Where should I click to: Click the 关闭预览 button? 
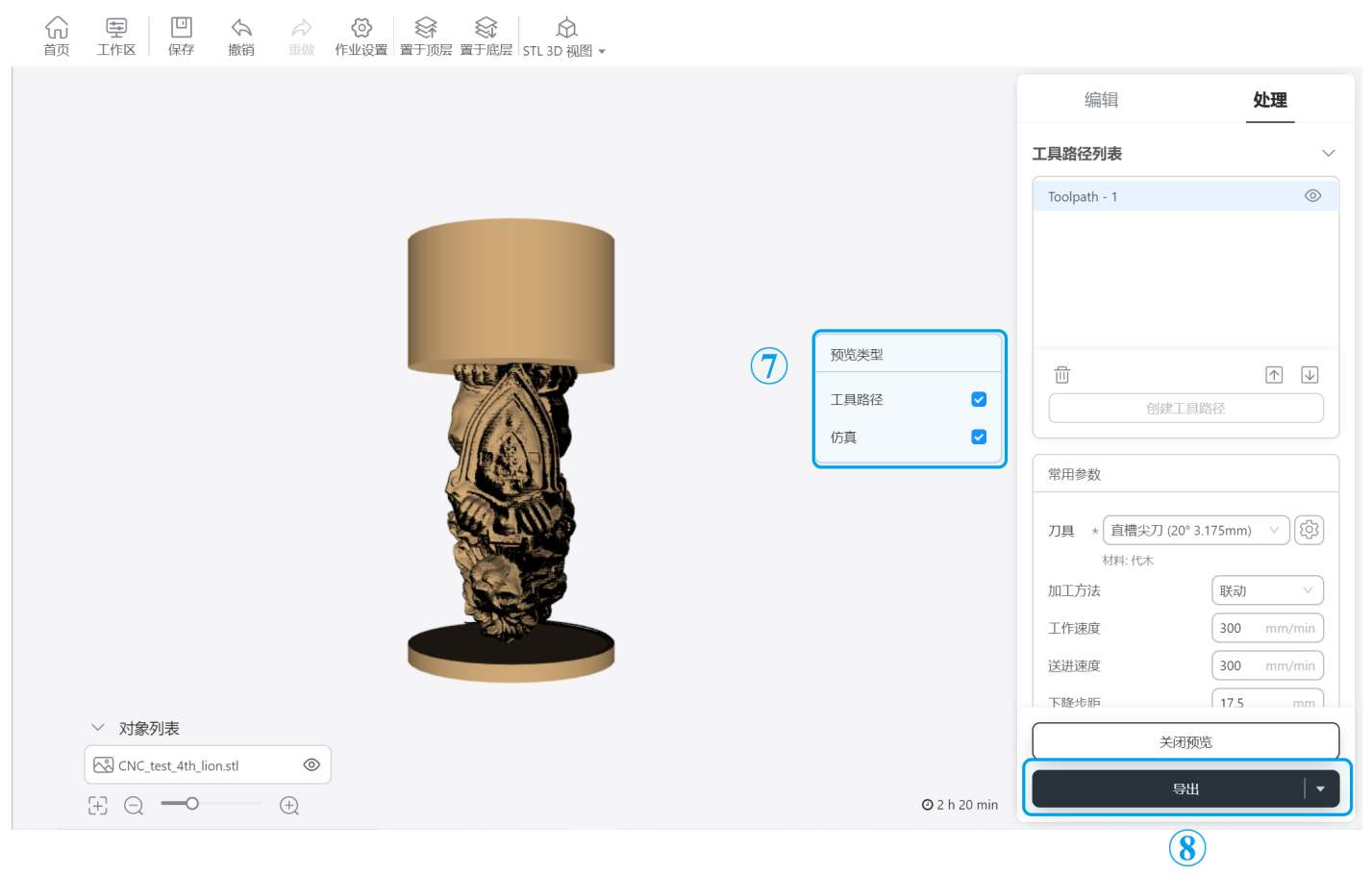click(1185, 741)
